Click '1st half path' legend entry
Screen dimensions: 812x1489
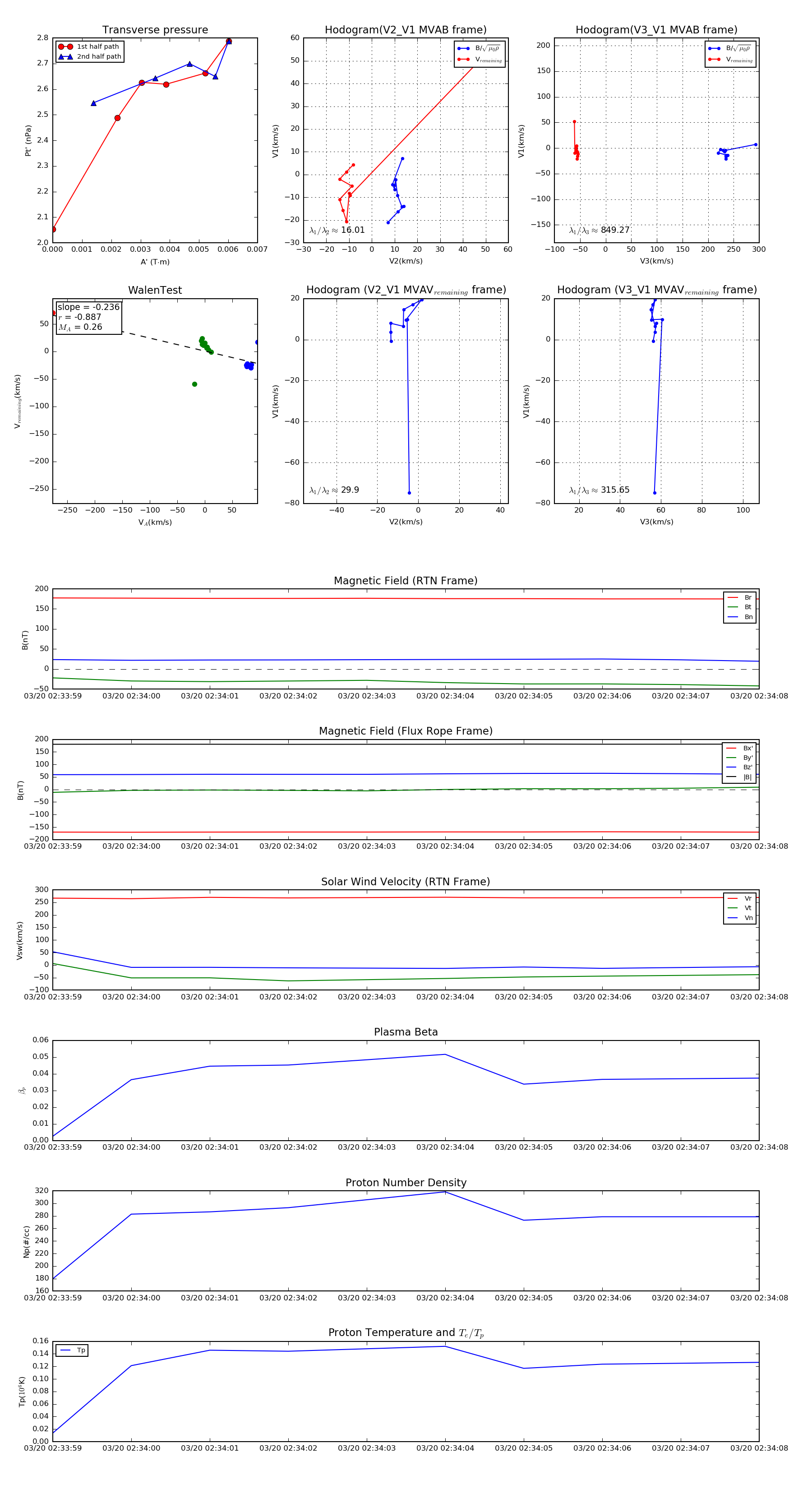(x=90, y=47)
